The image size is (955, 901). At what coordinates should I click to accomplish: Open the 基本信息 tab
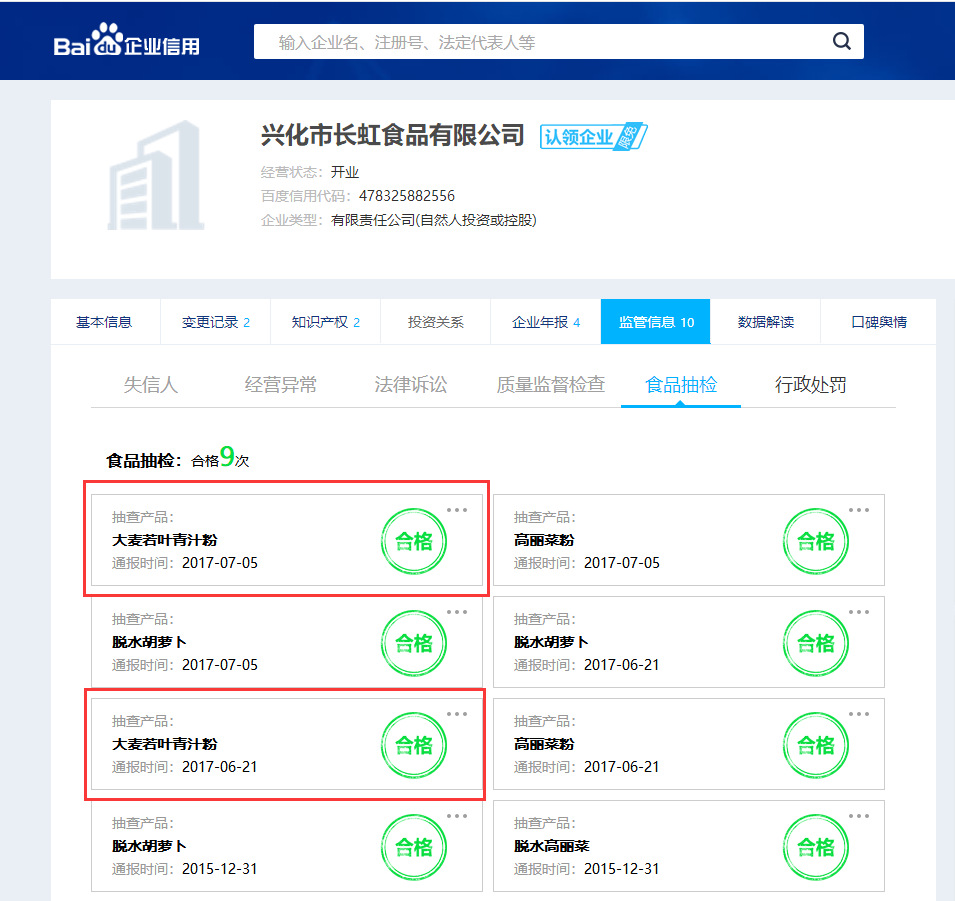104,322
